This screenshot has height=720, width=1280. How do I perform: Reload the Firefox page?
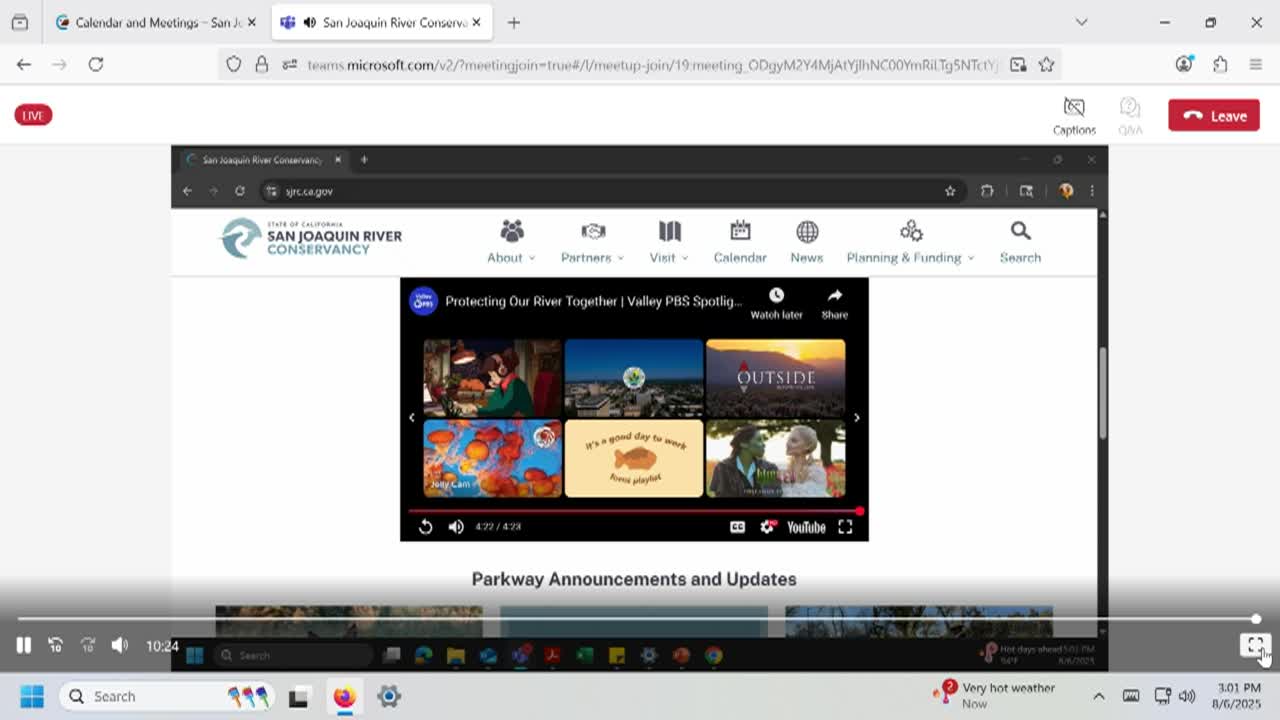96,64
